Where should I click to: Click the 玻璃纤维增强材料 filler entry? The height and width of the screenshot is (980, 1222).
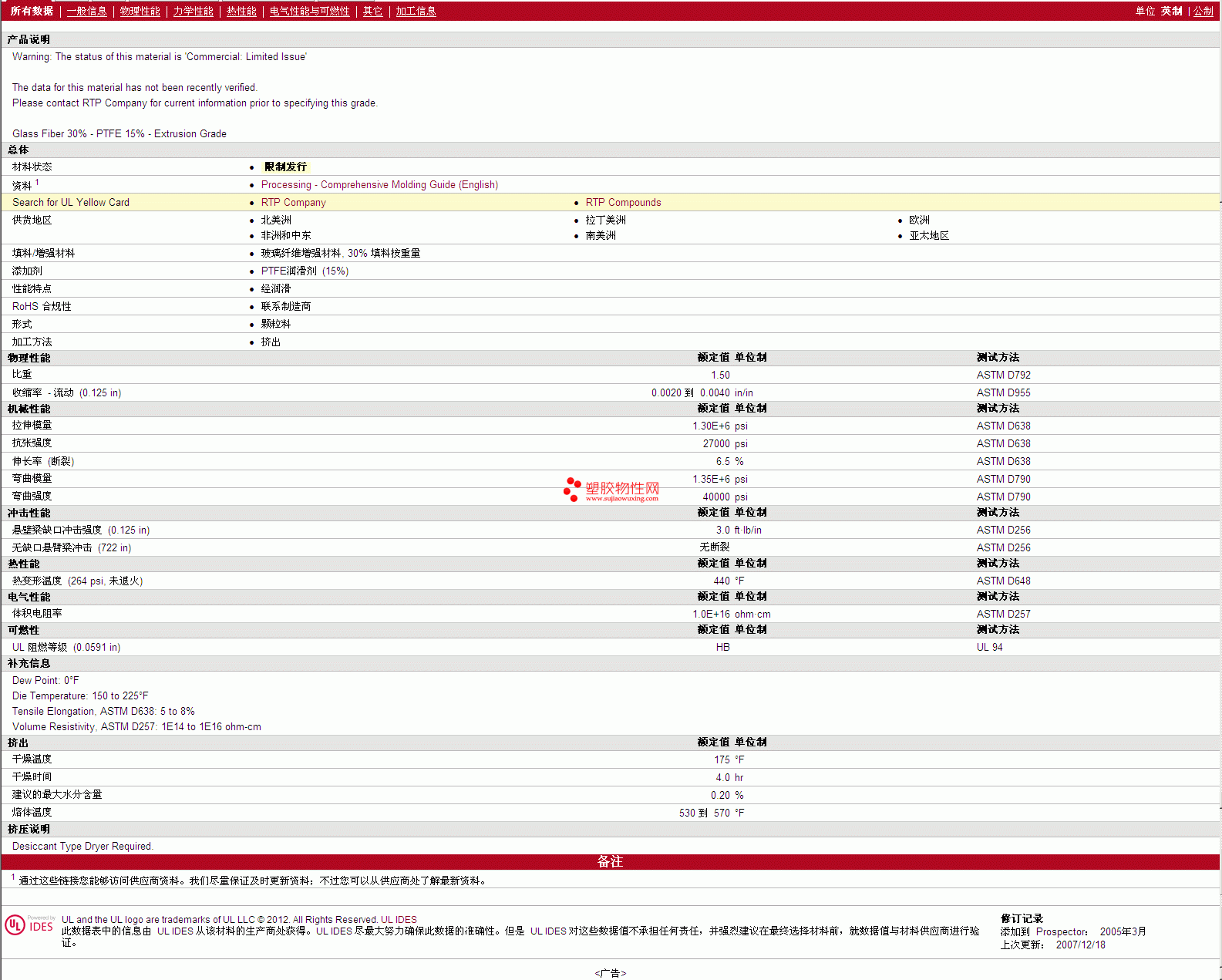pos(340,253)
